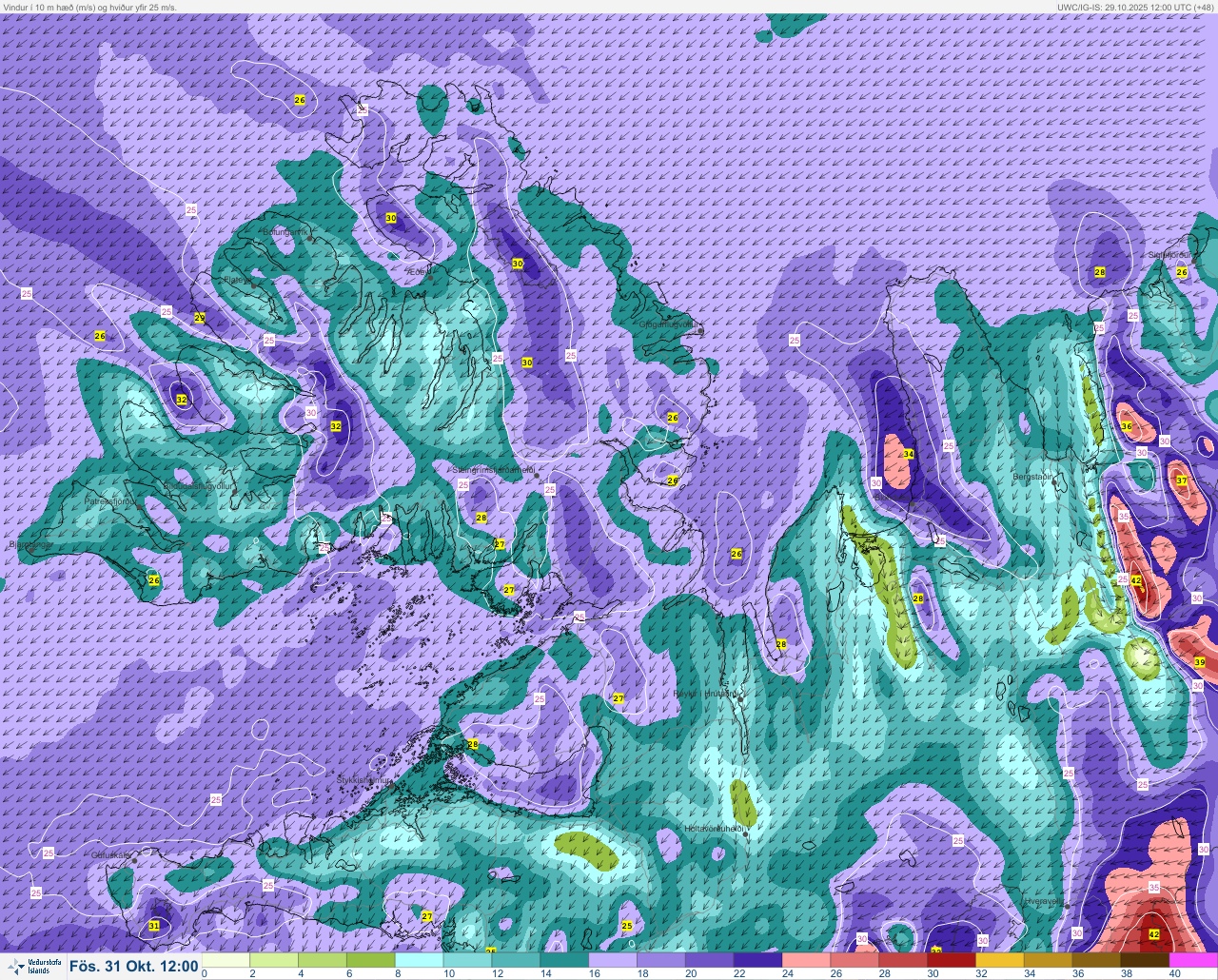
Task: Select the dark teal 14–16 m/s legend swatch
Action: click(x=565, y=960)
